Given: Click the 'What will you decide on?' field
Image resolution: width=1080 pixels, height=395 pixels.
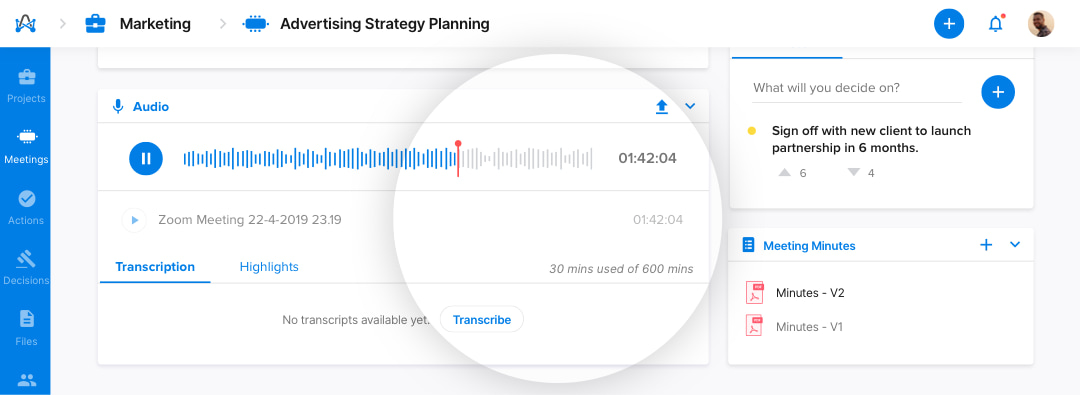Looking at the screenshot, I should coord(856,88).
